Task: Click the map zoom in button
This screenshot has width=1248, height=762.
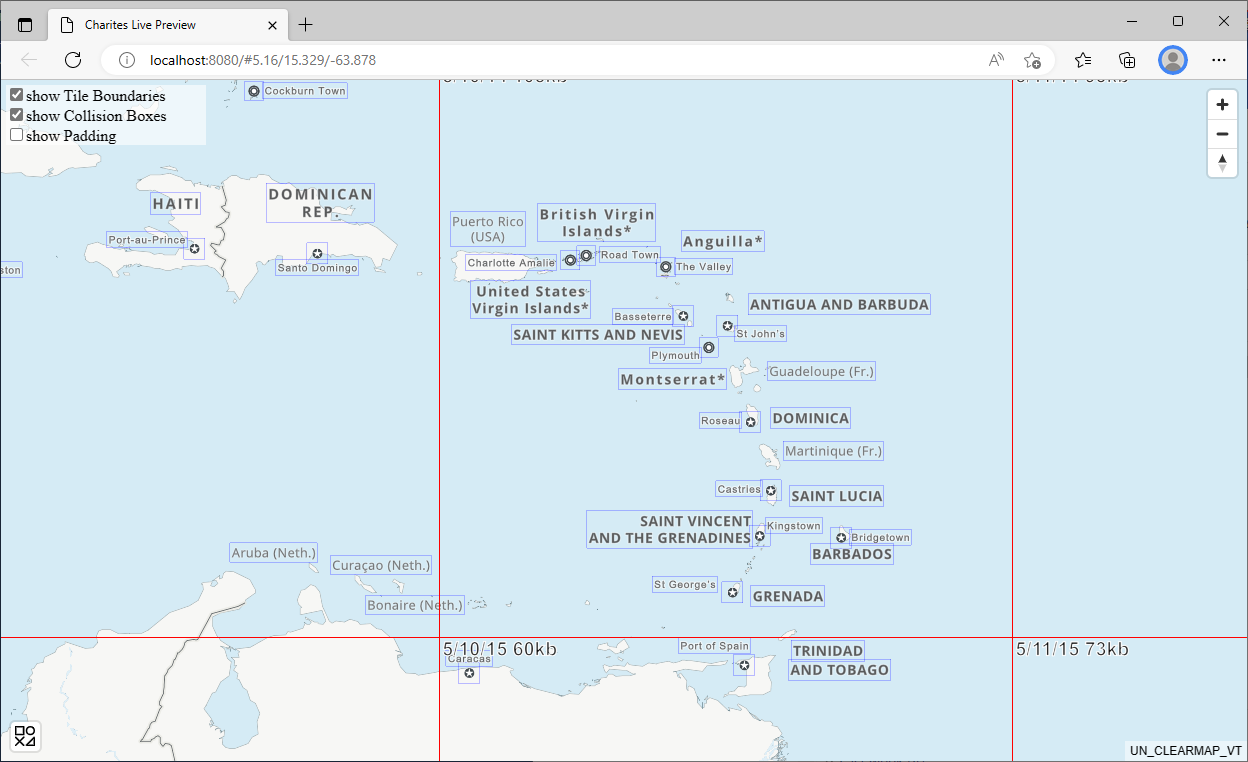Action: coord(1222,104)
